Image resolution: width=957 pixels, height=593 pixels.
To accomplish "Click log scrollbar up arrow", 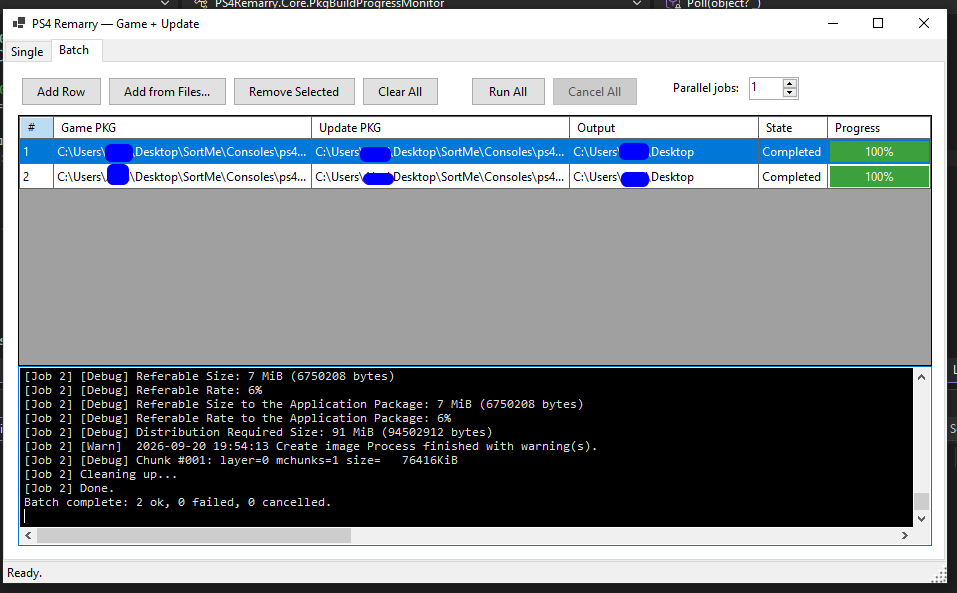I will coord(922,377).
